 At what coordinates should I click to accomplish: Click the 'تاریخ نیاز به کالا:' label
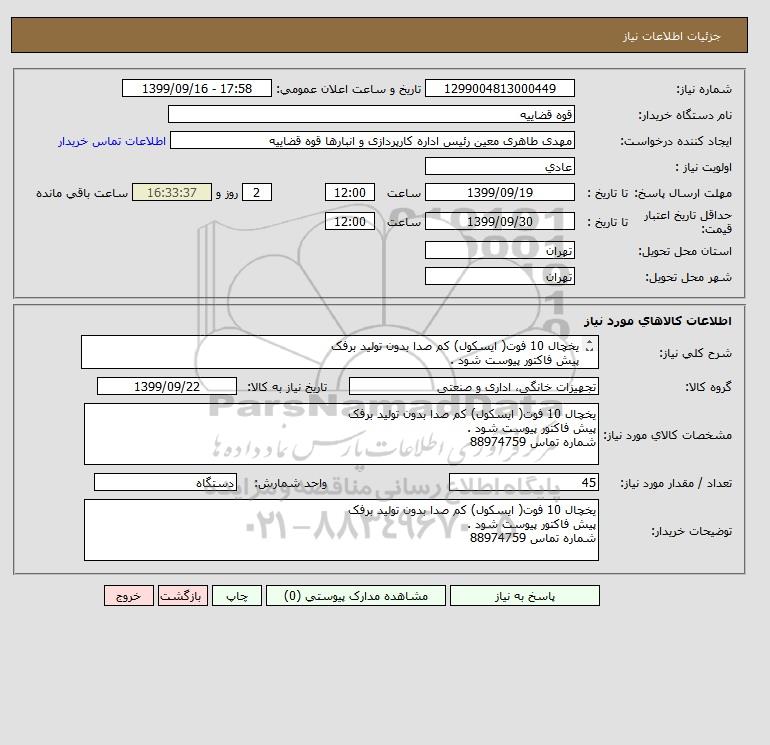tap(287, 387)
